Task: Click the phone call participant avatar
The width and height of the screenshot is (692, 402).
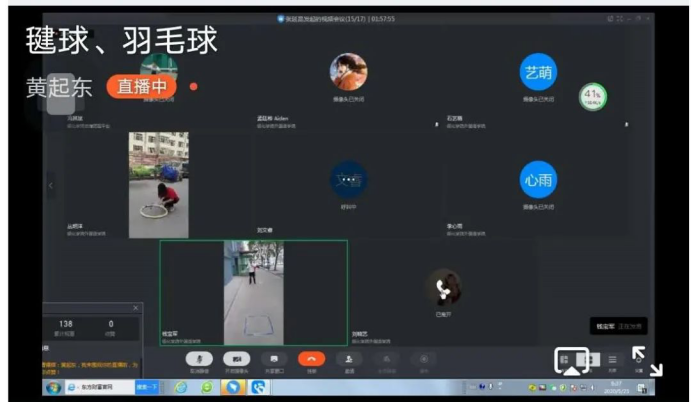Action: 442,288
